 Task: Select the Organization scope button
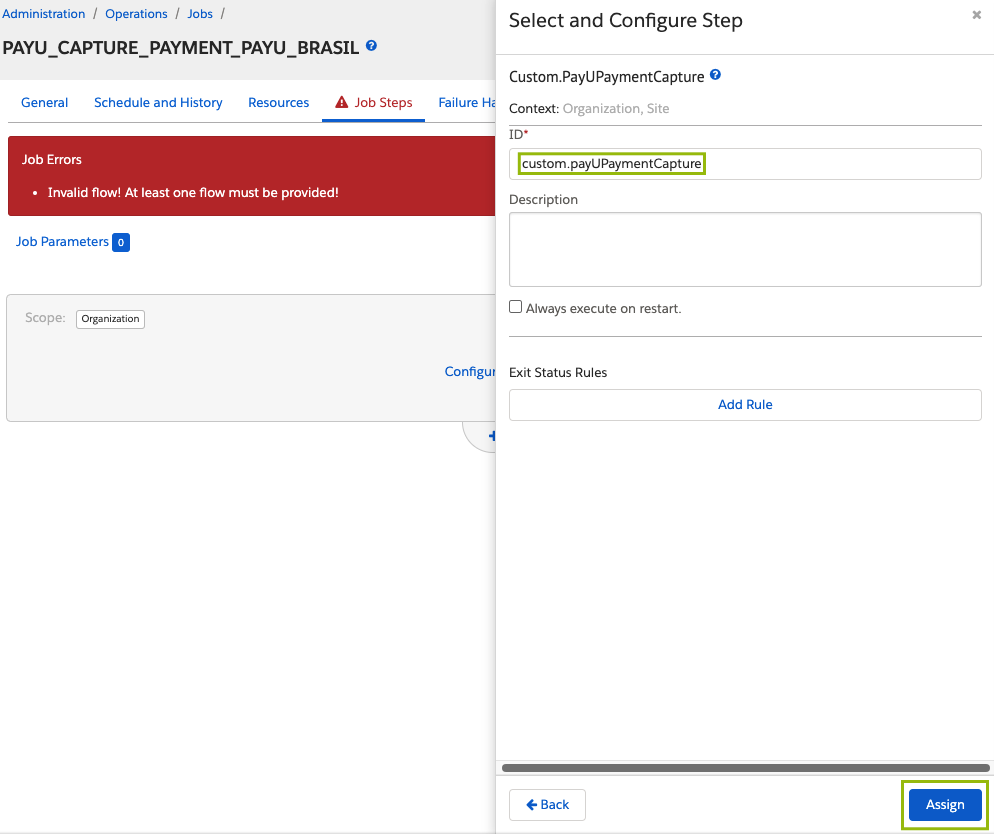tap(110, 319)
